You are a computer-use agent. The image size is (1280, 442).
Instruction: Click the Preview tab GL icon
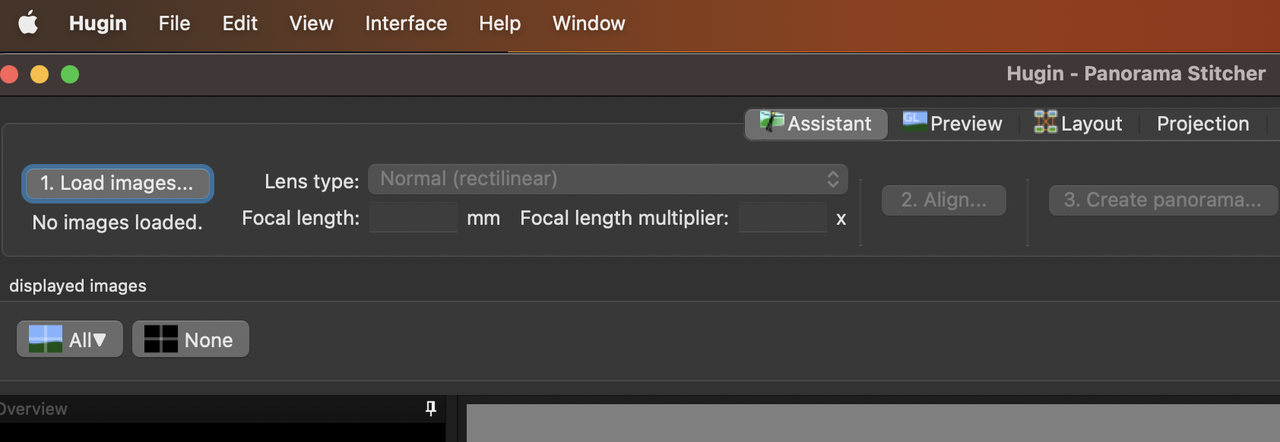click(x=914, y=120)
